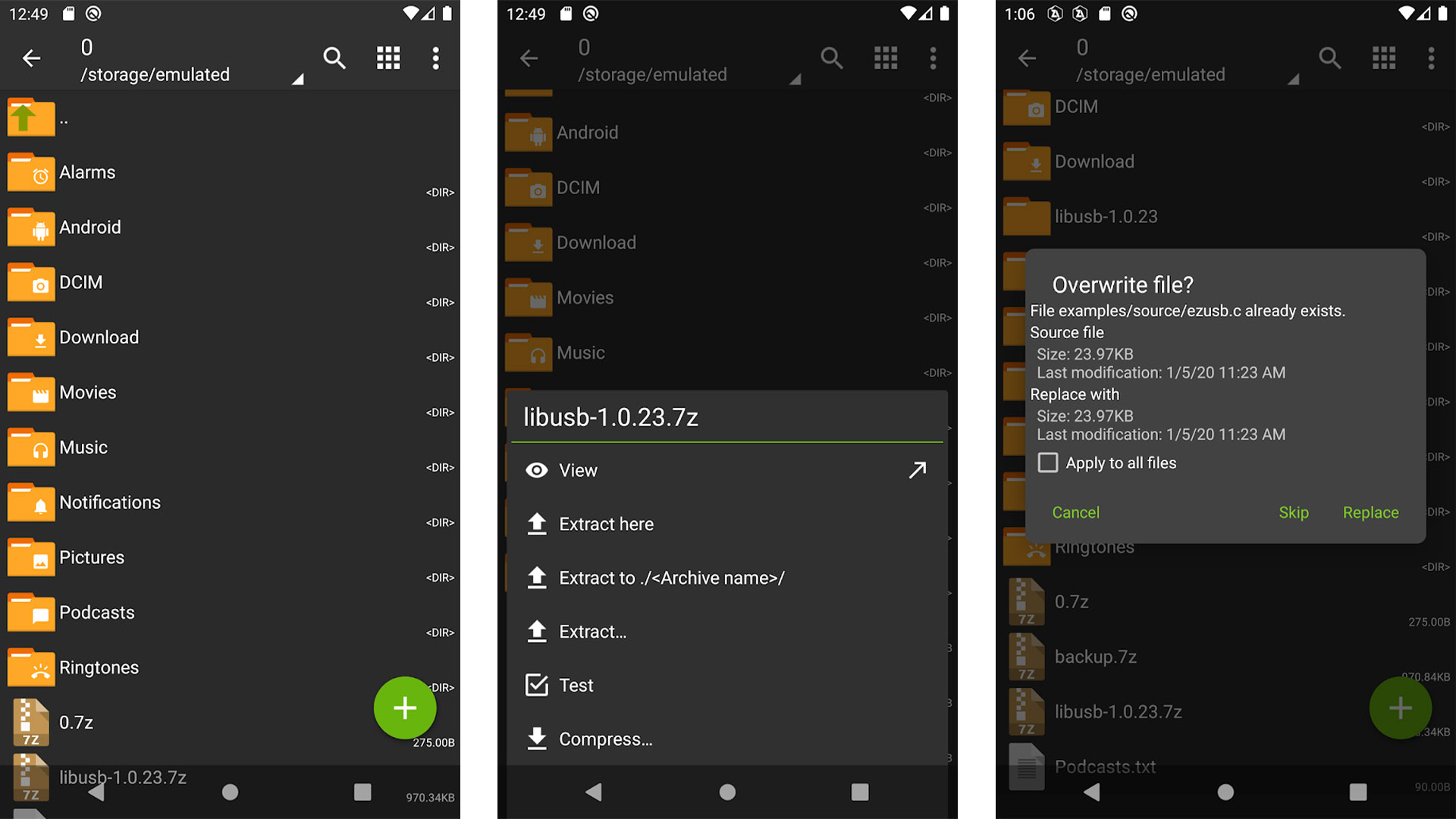
Task: Tap the back arrow navigation icon
Action: pyautogui.click(x=32, y=57)
